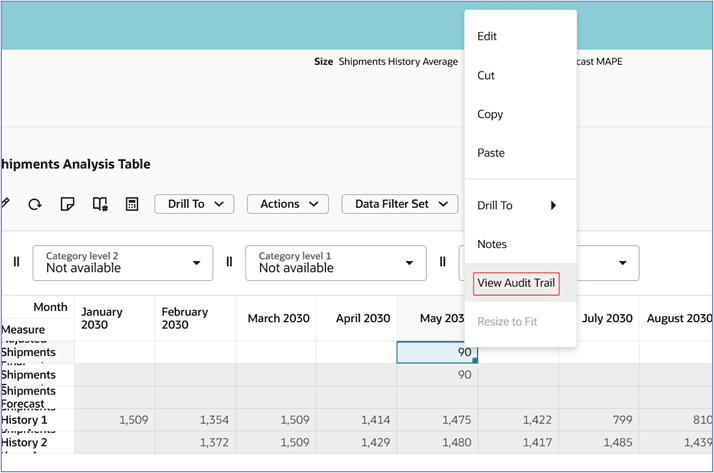
Task: Click the refresh icon in table toolbar
Action: [x=35, y=204]
